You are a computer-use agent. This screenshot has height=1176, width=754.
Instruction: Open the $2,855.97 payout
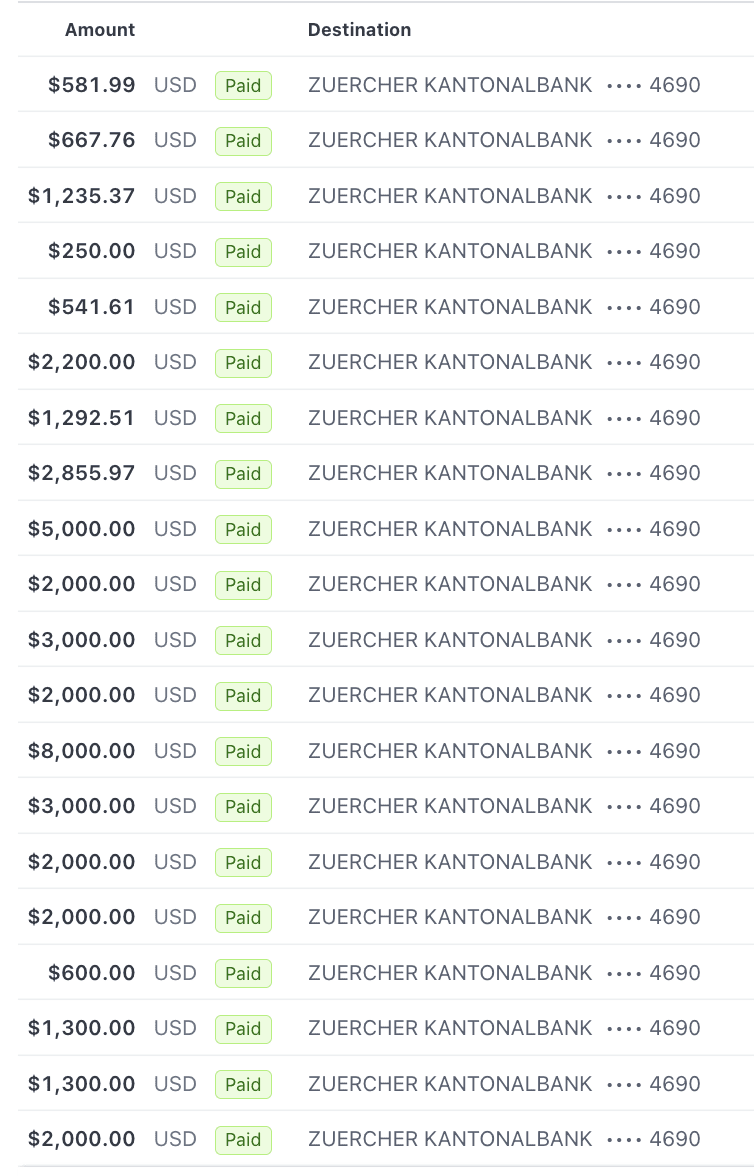(x=81, y=473)
